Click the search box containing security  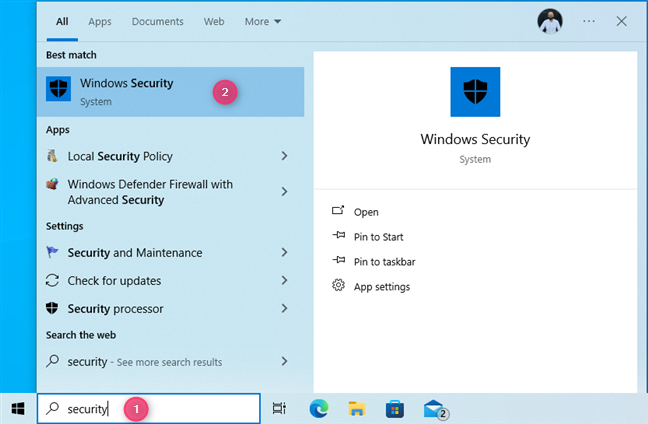(150, 408)
